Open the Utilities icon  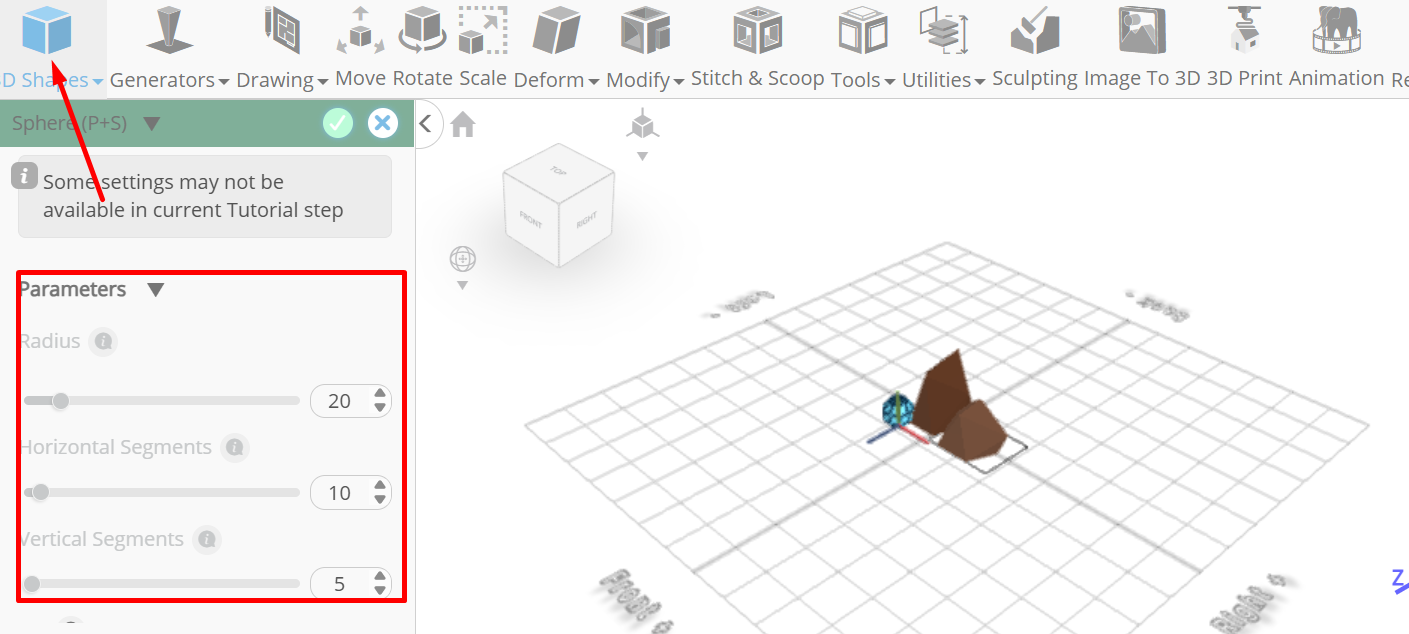[x=943, y=30]
